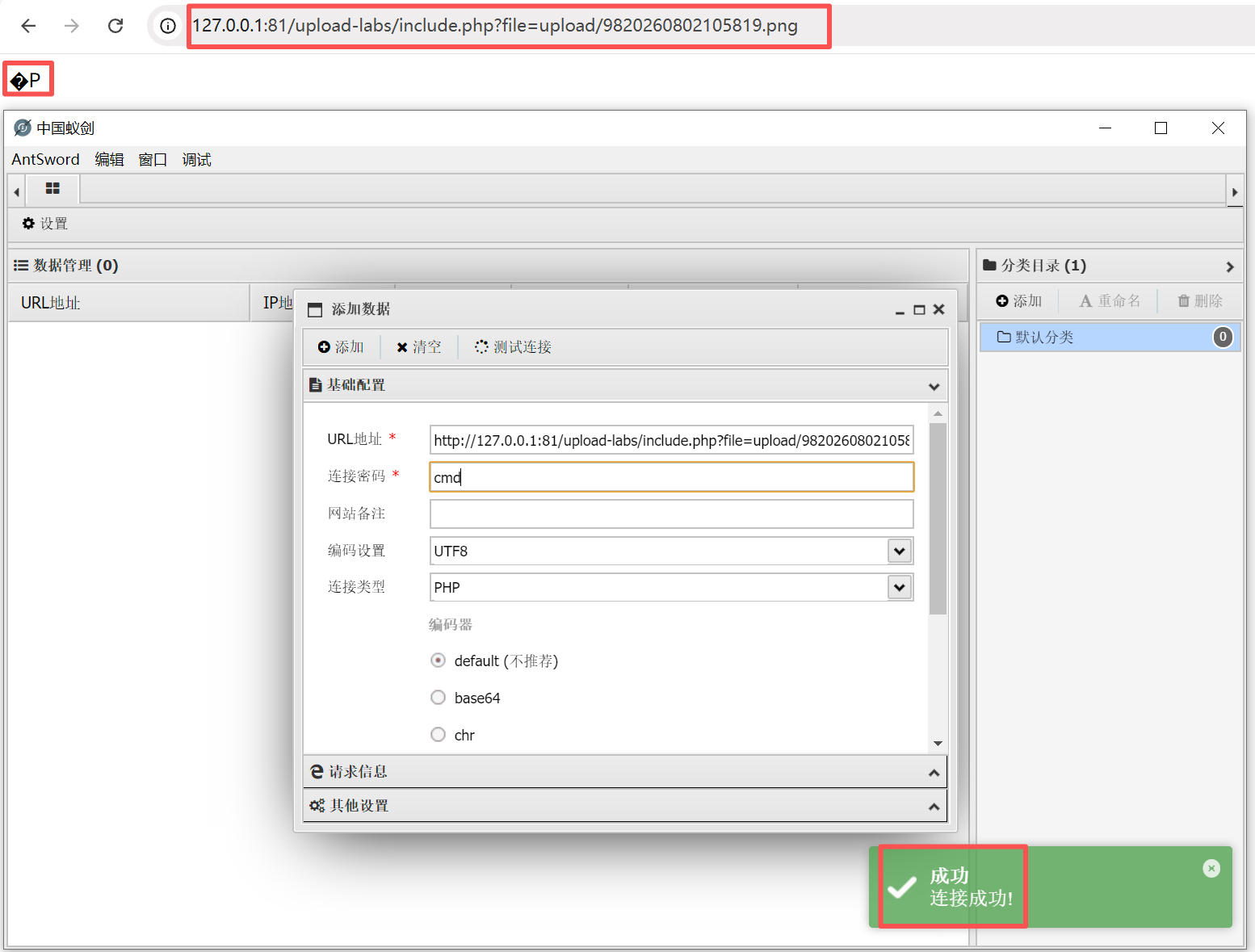Click 测试连接 to test connection
This screenshot has width=1255, height=952.
point(513,347)
